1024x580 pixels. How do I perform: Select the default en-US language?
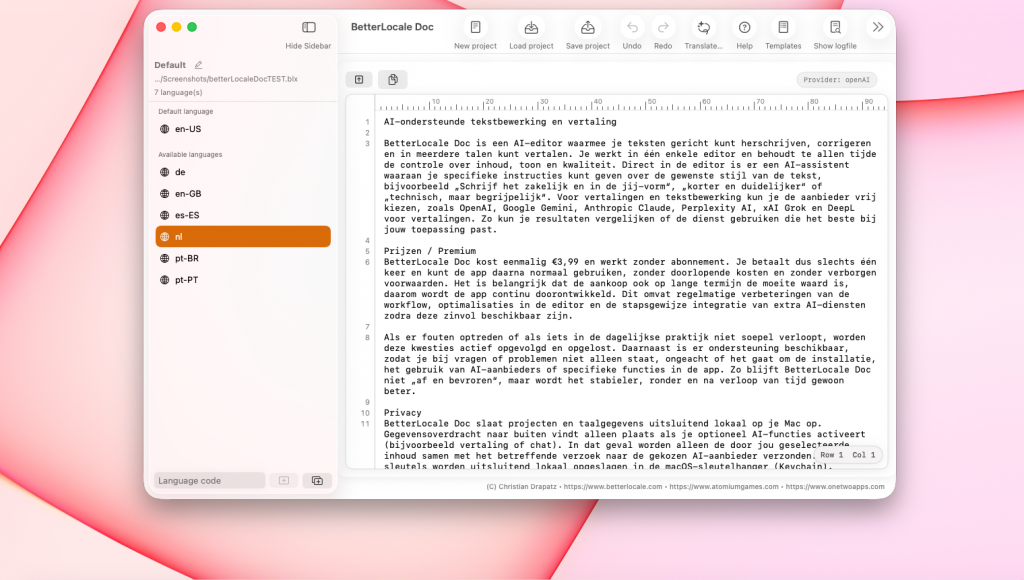(x=188, y=129)
